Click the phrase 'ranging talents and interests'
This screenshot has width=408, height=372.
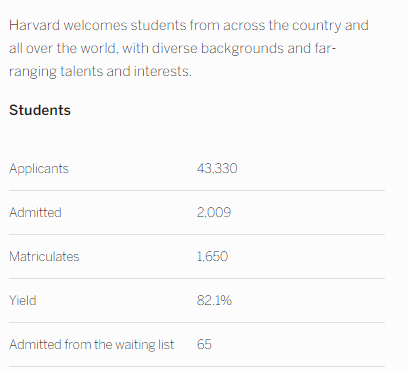pos(99,72)
